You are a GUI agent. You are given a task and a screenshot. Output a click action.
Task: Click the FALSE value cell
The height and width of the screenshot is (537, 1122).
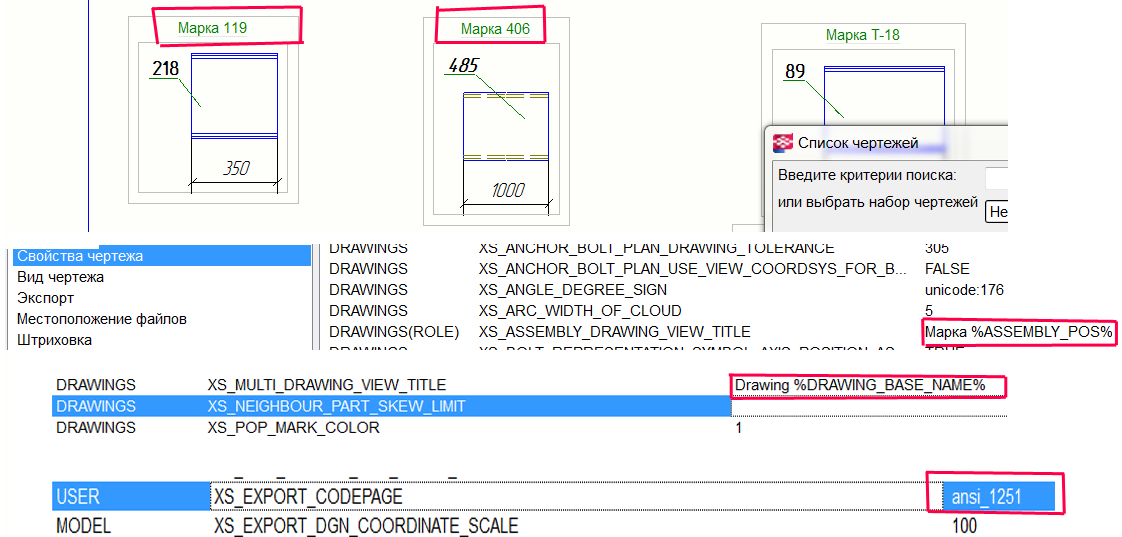[947, 269]
